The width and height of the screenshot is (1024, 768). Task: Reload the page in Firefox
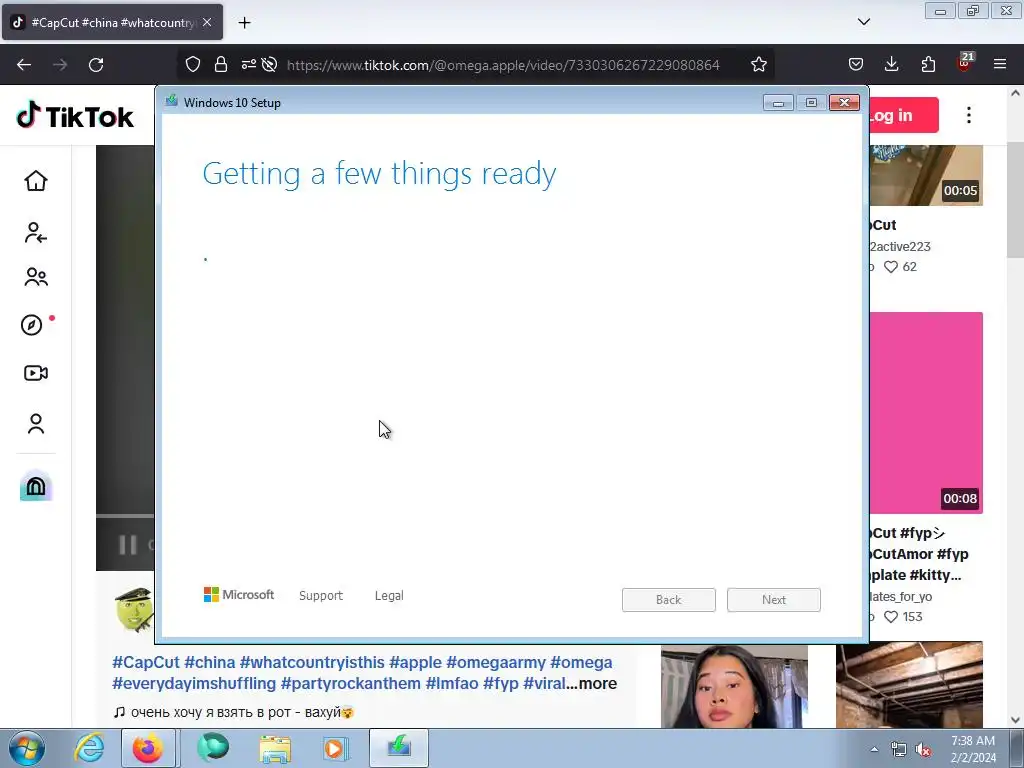tap(96, 65)
